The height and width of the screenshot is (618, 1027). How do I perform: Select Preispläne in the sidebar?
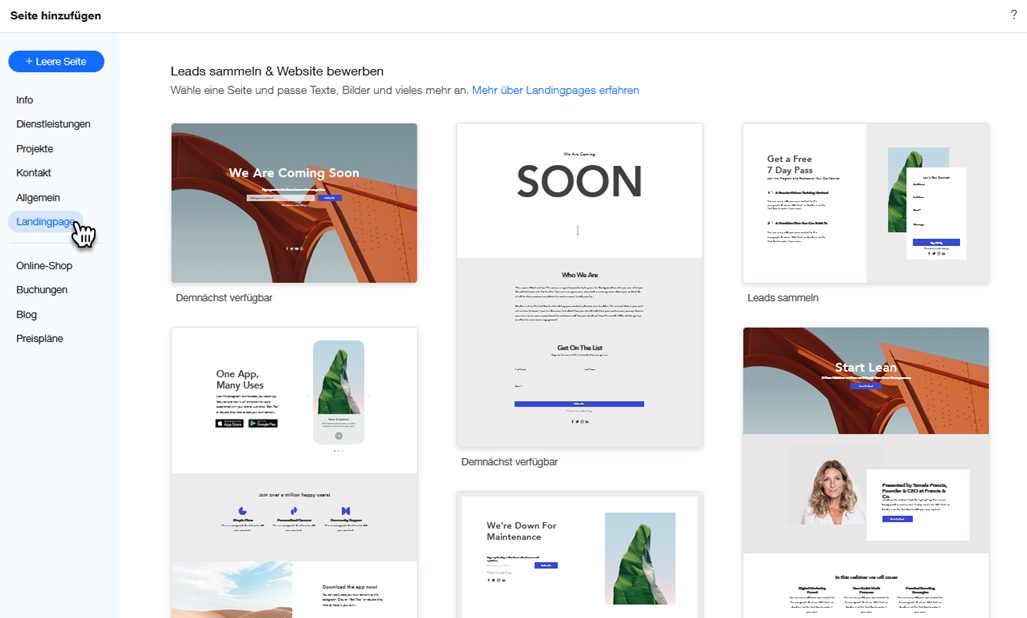tap(40, 339)
